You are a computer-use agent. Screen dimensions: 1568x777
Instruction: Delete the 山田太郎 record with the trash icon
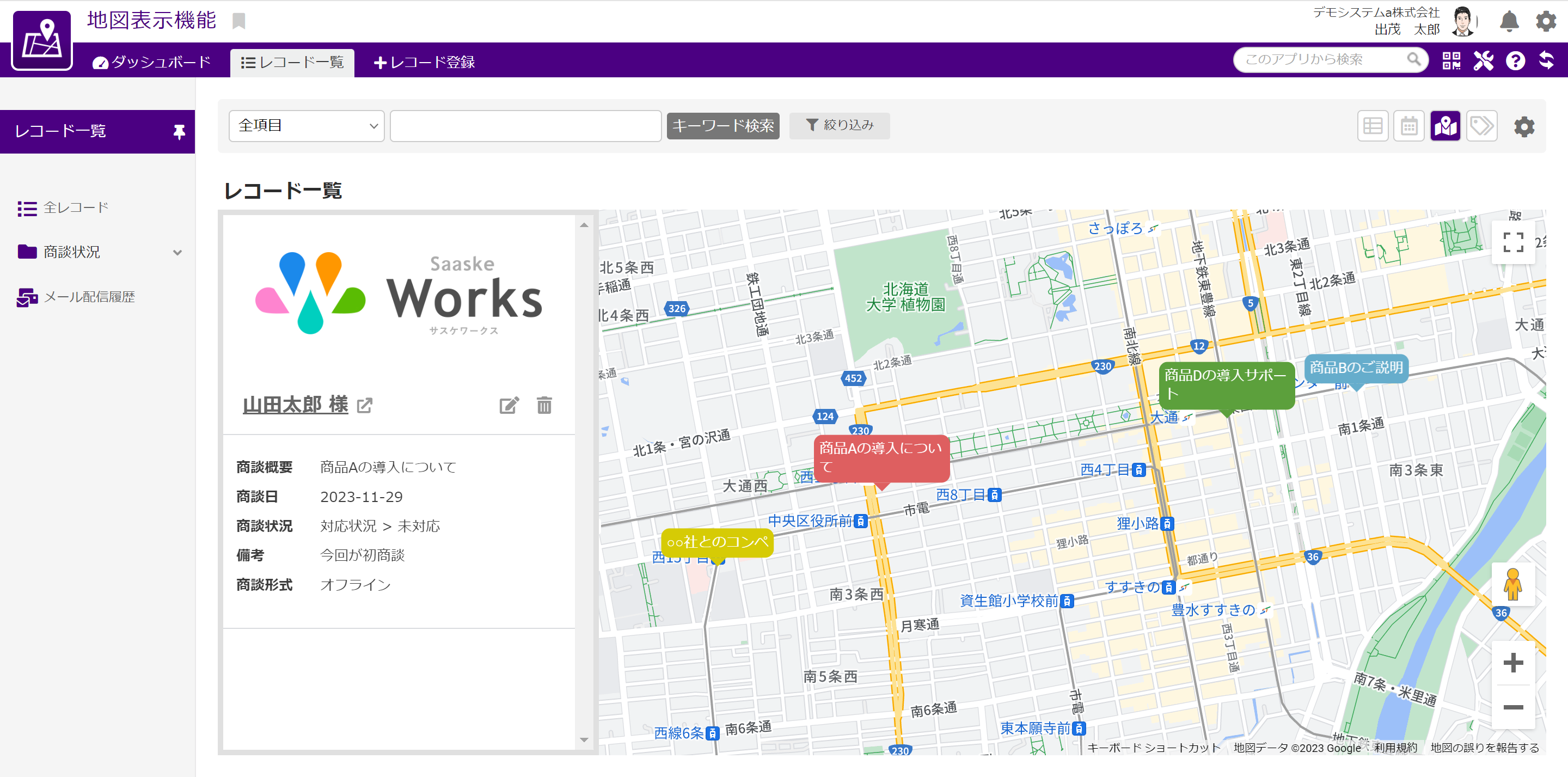tap(544, 406)
